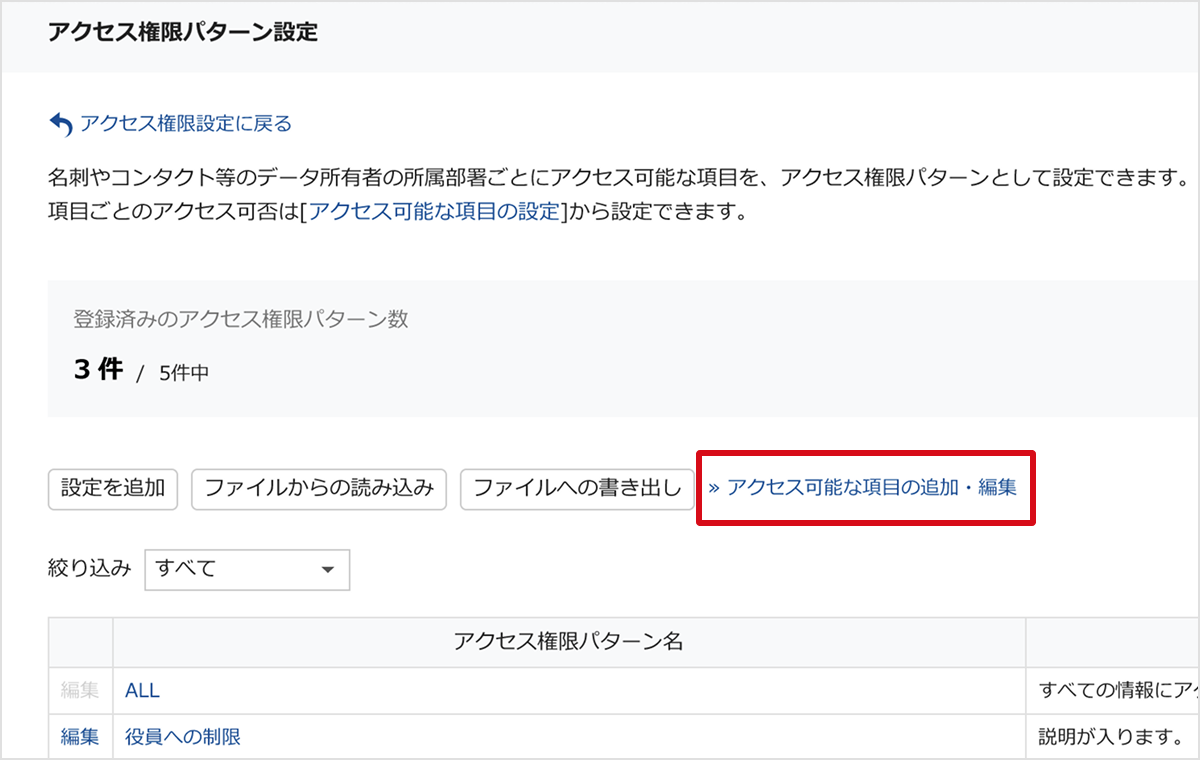Click the 絞り込み filter label
This screenshot has width=1200, height=760.
(89, 569)
